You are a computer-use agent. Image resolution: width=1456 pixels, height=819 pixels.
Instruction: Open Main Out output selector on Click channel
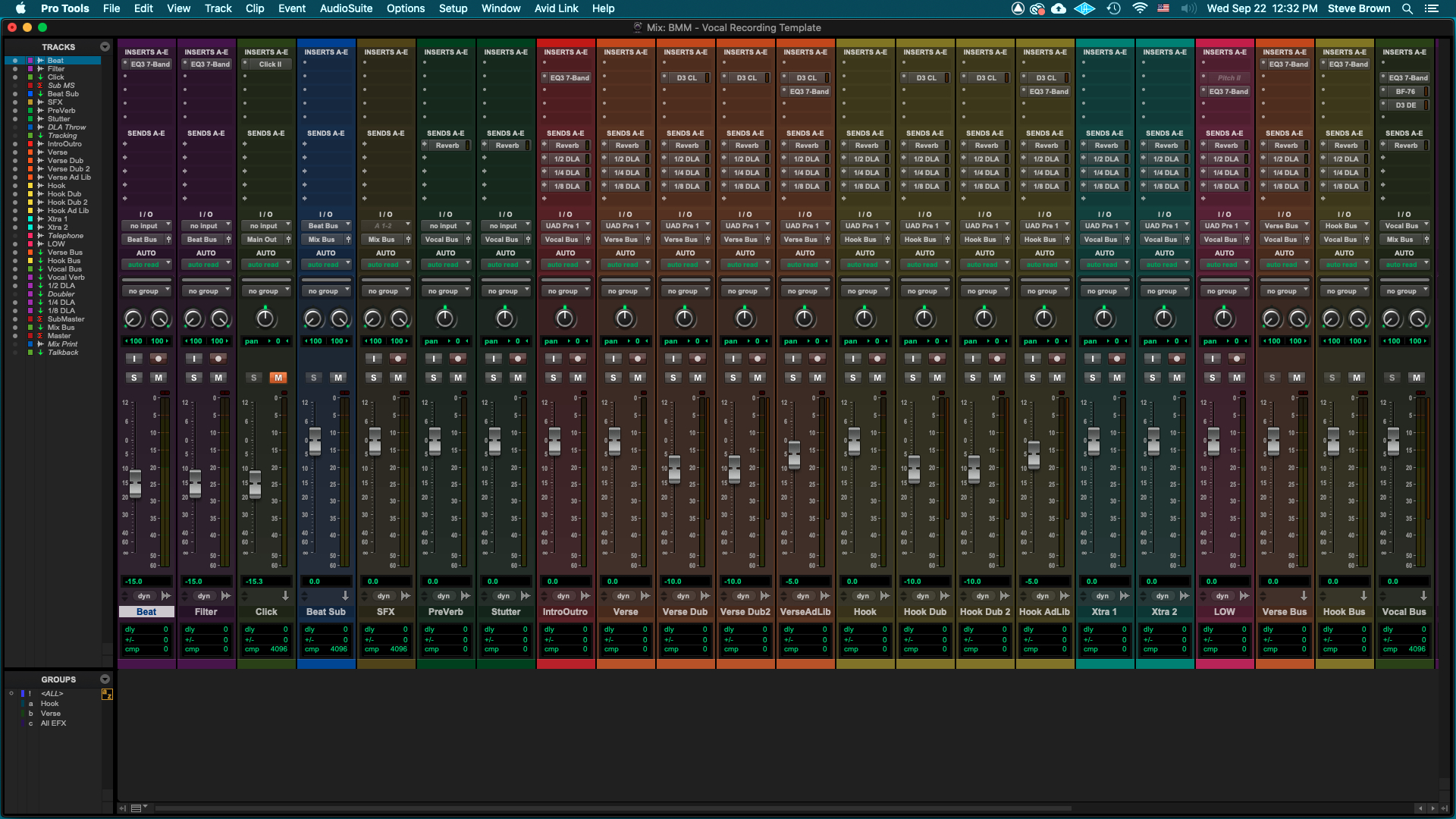(261, 240)
